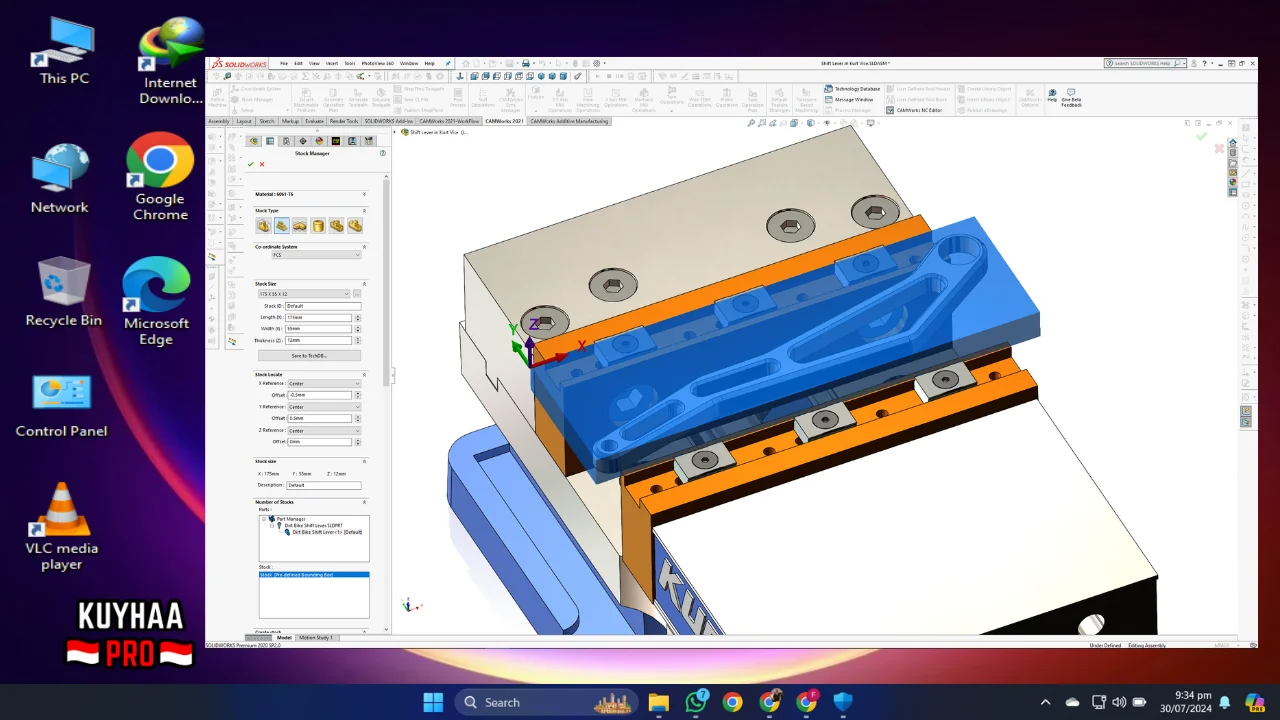Image resolution: width=1280 pixels, height=720 pixels.
Task: Select Stock1 Pre-defined Bounding Box entry
Action: point(314,575)
